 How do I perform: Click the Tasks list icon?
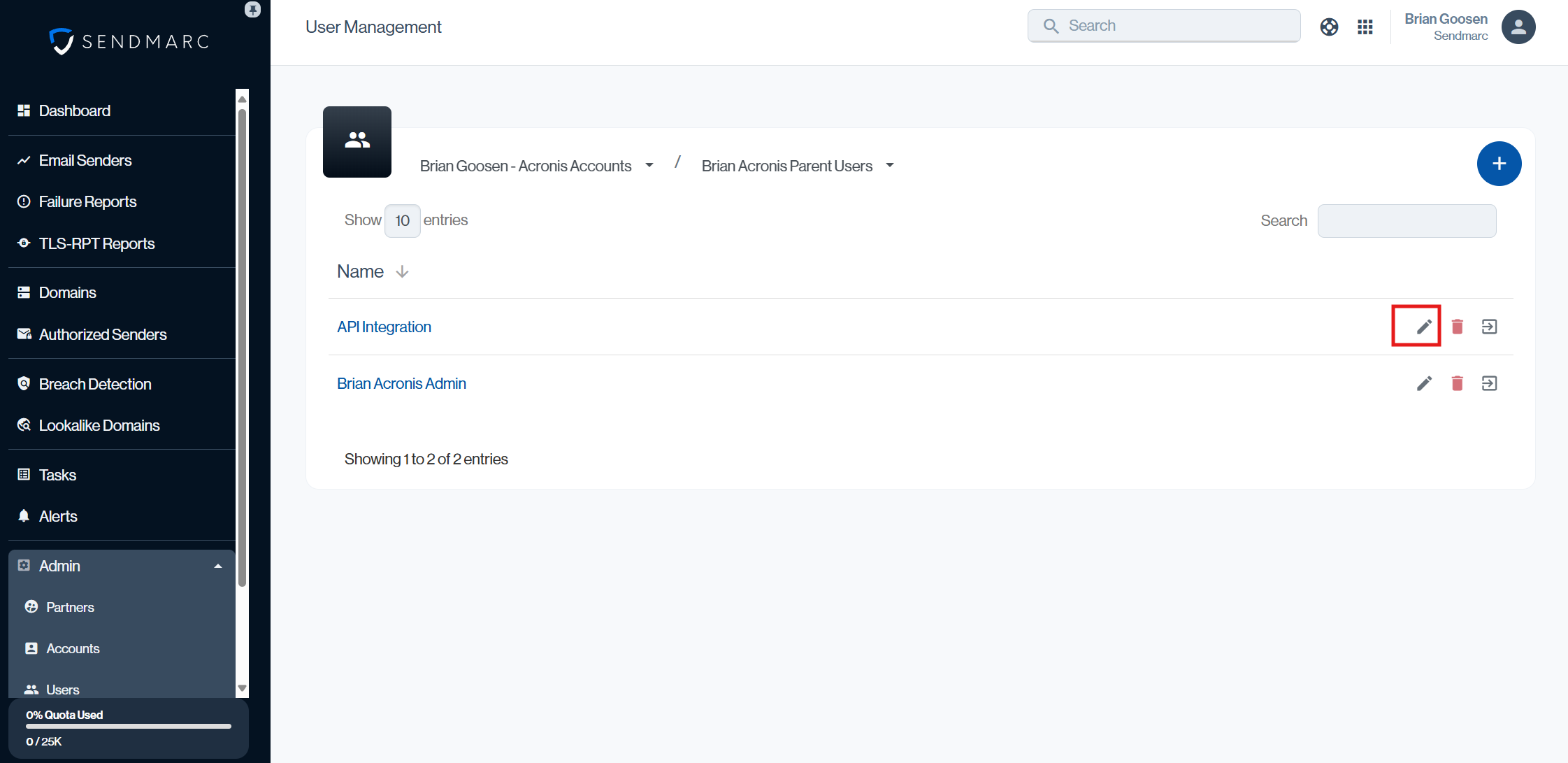pyautogui.click(x=24, y=474)
